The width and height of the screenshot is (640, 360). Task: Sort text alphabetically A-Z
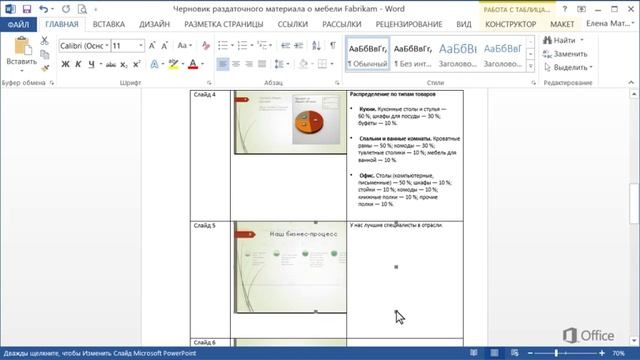316,45
